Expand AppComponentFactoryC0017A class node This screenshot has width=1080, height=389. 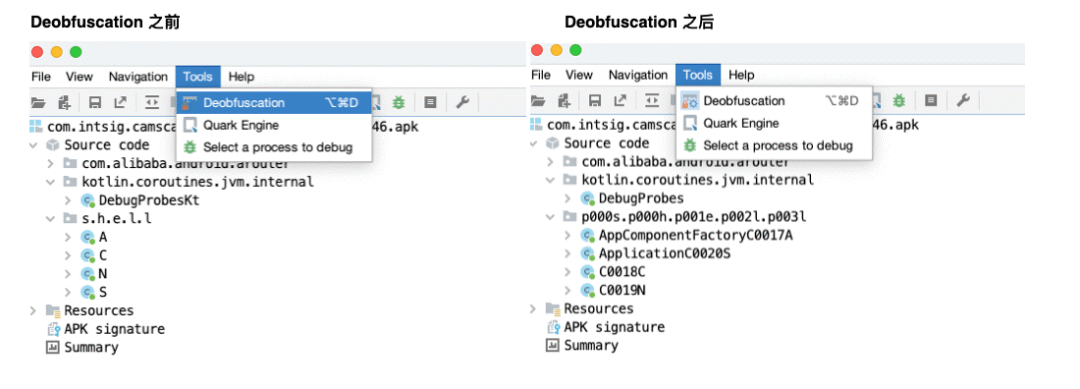[x=568, y=235]
